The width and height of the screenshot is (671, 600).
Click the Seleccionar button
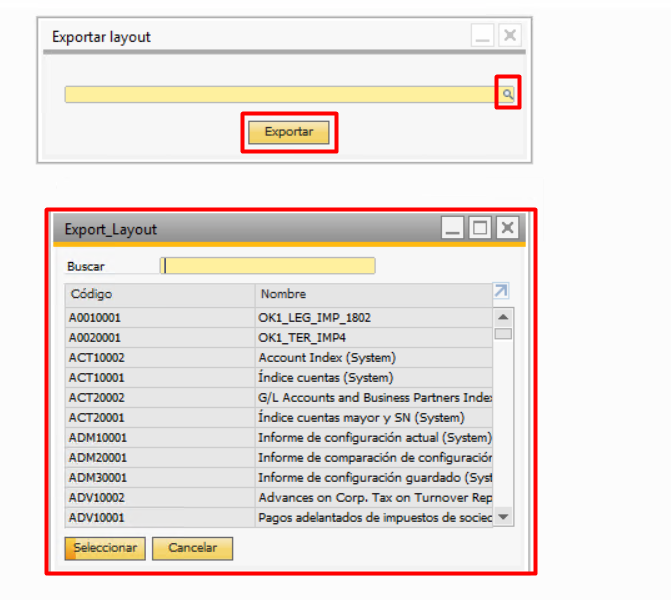105,548
